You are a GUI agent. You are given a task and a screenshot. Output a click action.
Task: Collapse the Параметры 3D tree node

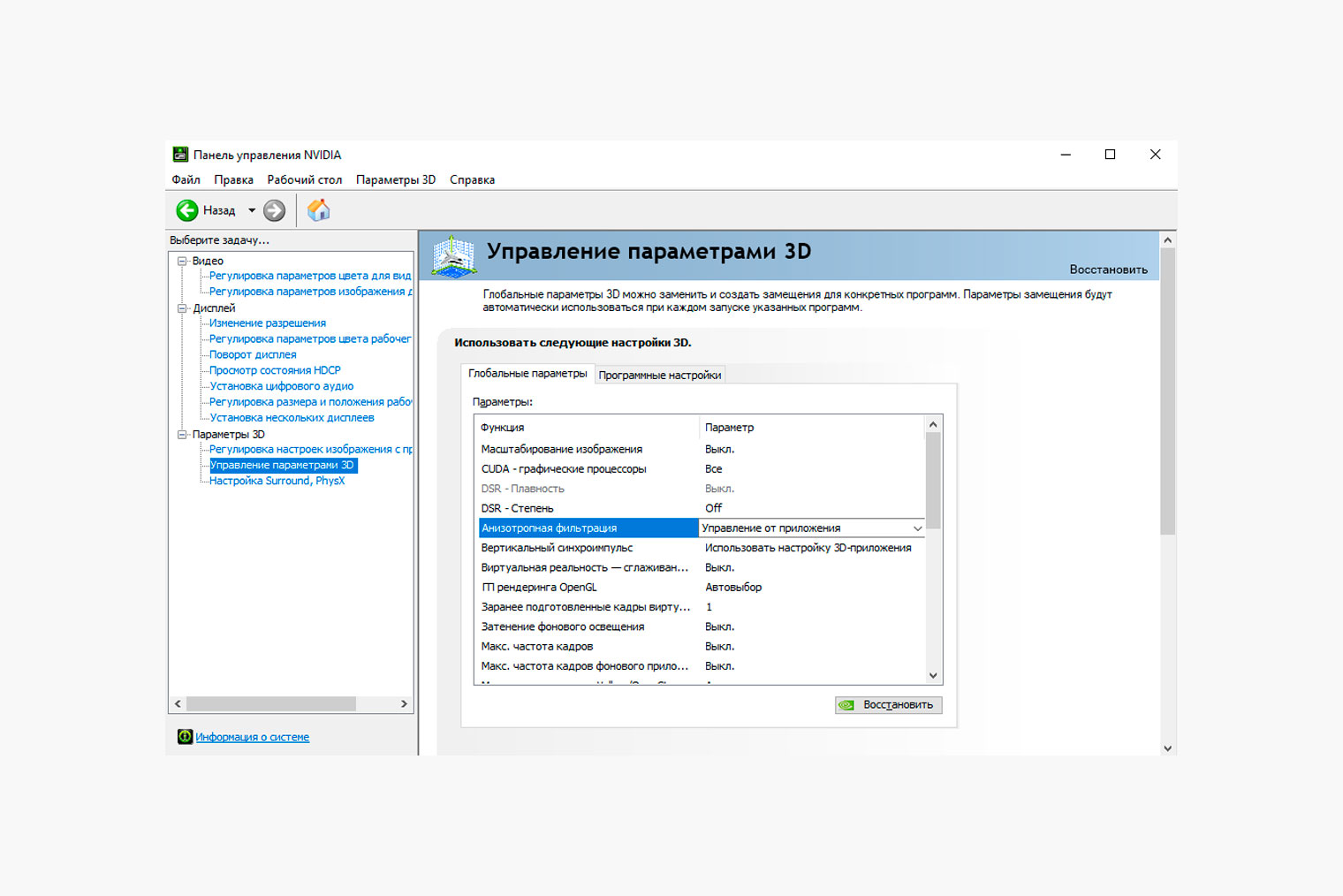[x=182, y=434]
